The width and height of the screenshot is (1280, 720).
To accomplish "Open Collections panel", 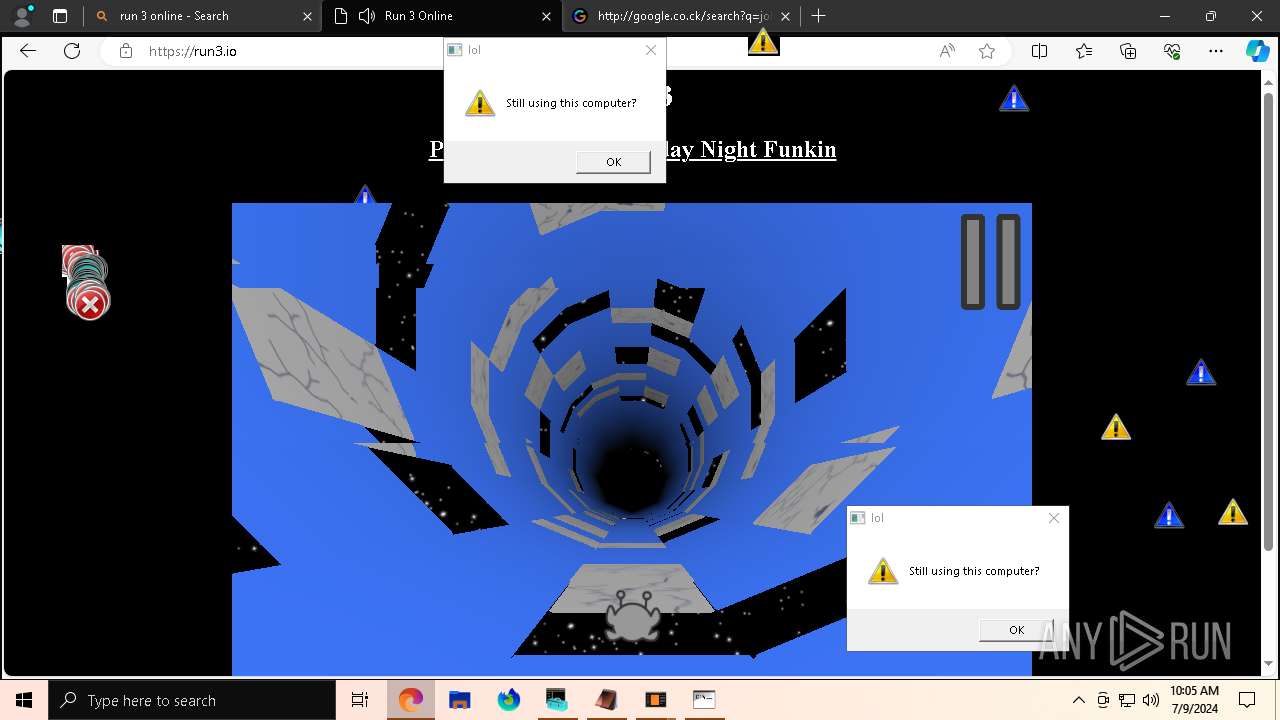I will (x=1128, y=51).
